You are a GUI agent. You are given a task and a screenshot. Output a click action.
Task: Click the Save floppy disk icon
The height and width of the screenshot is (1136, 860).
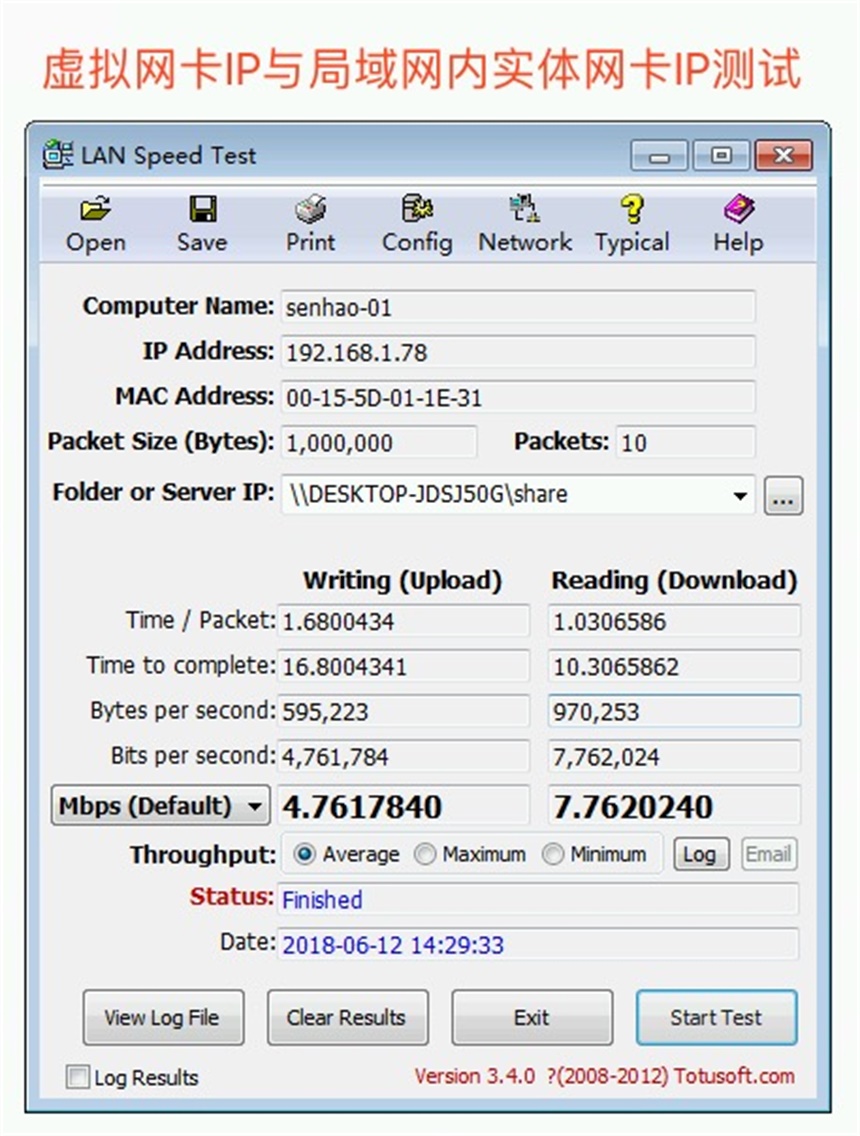[202, 211]
